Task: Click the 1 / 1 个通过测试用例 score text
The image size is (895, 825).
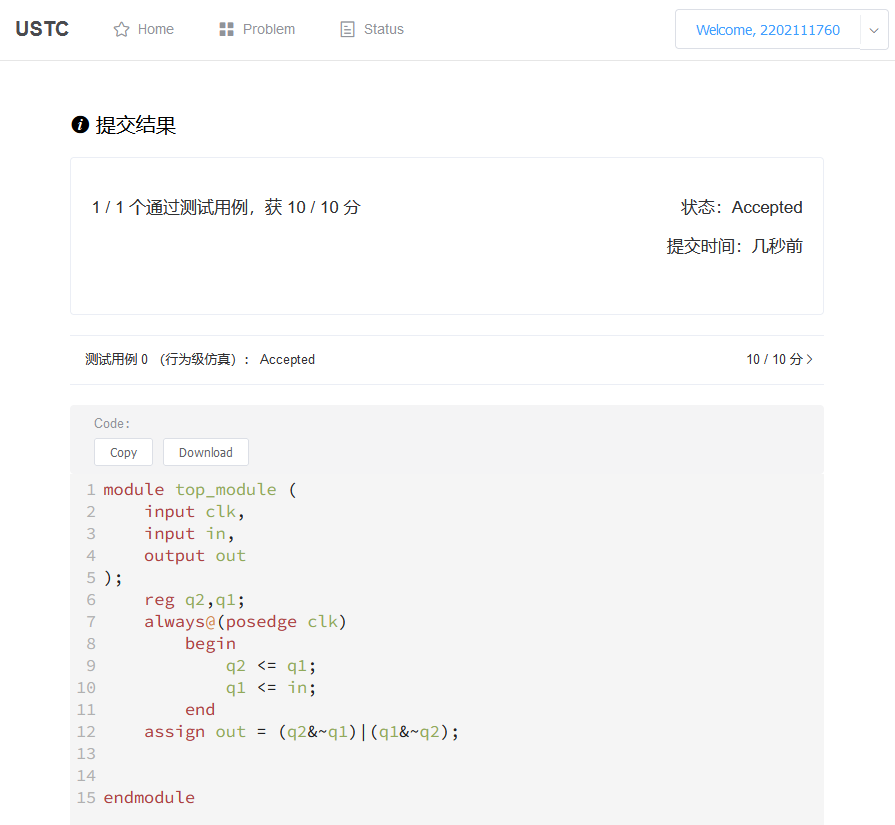Action: point(226,207)
